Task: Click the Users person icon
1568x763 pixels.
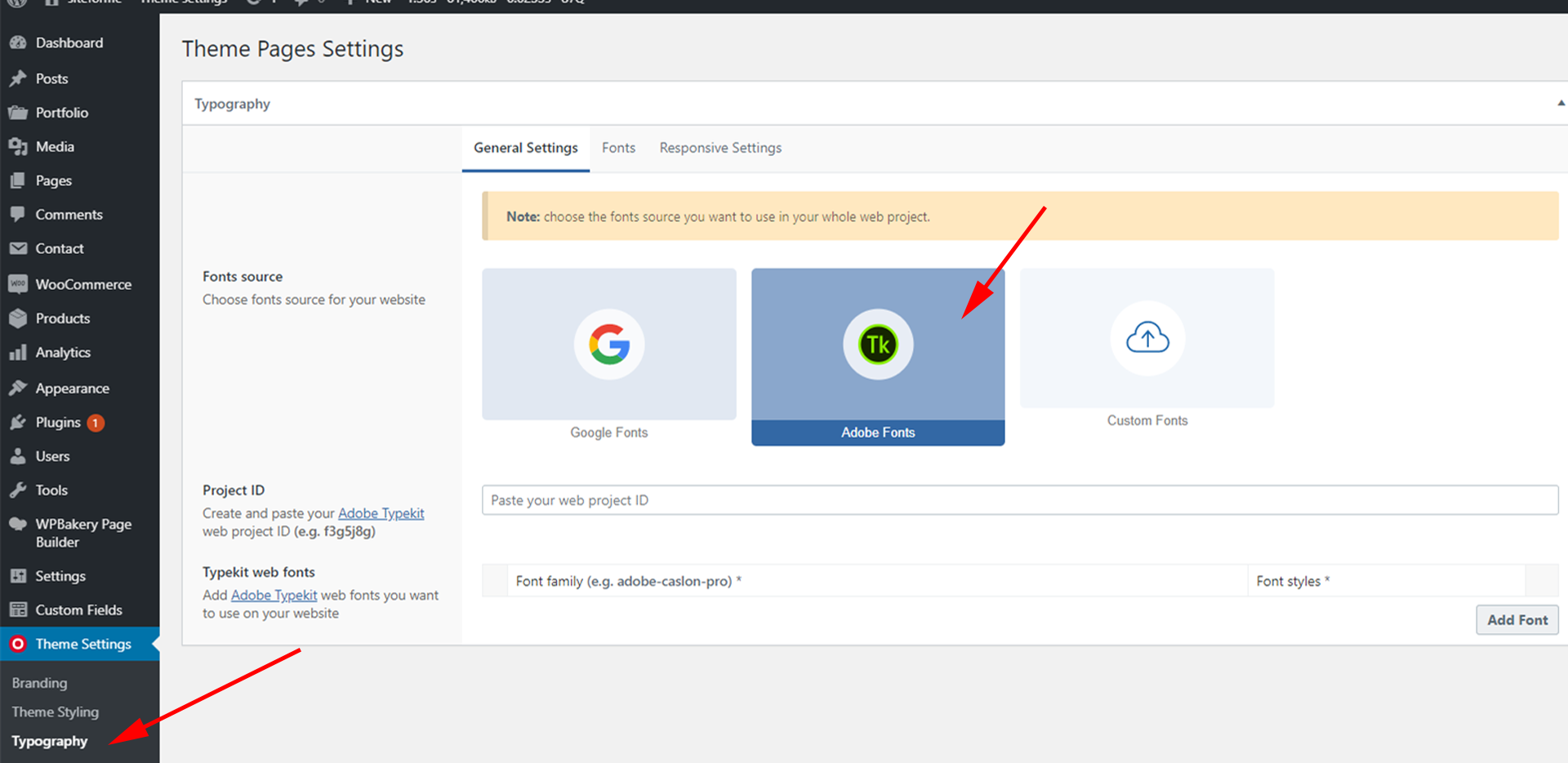Action: (18, 457)
